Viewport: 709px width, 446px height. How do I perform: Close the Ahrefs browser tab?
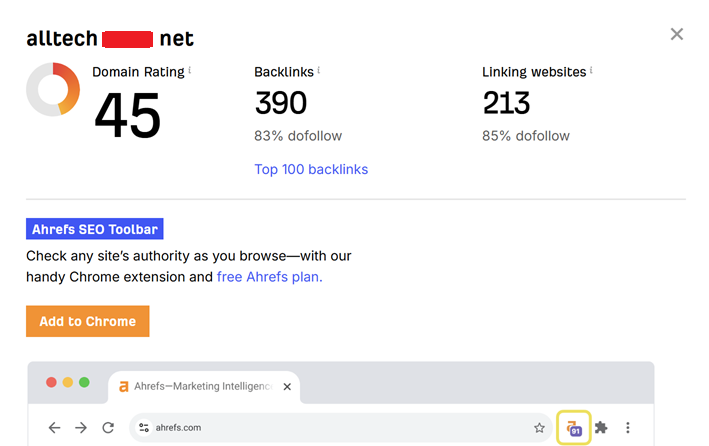(287, 386)
